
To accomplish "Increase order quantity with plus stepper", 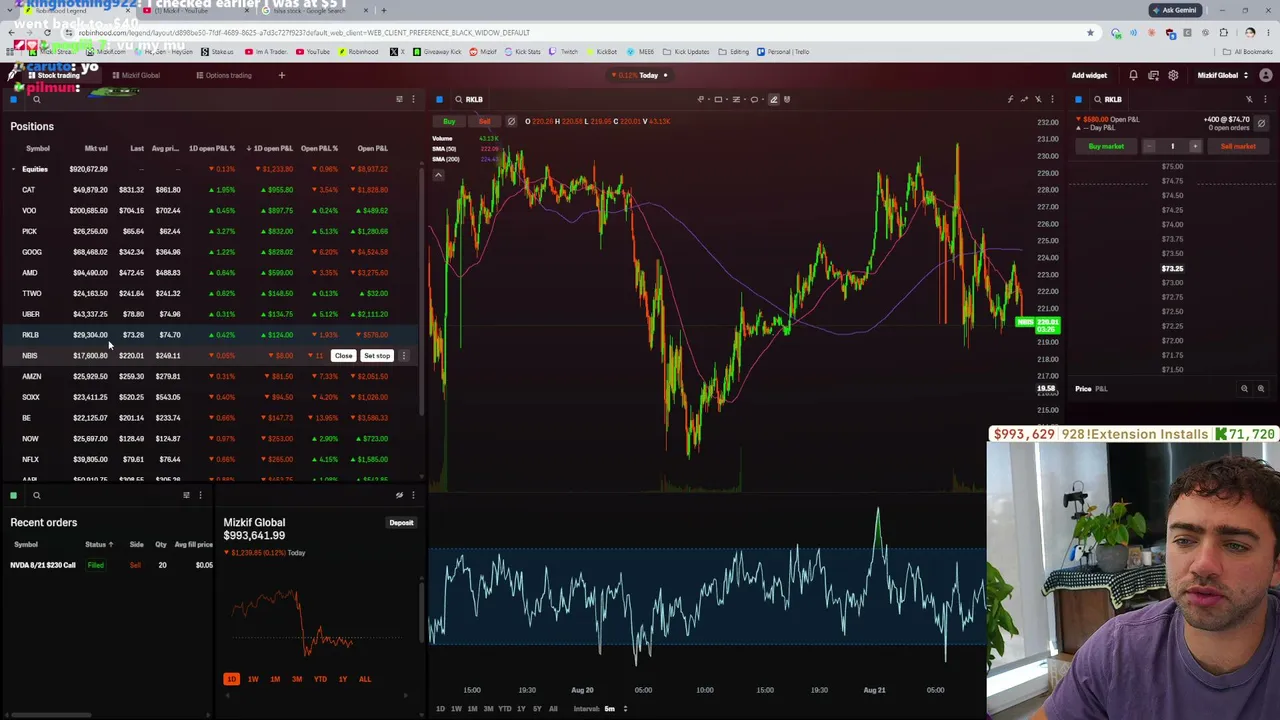I will (1194, 147).
